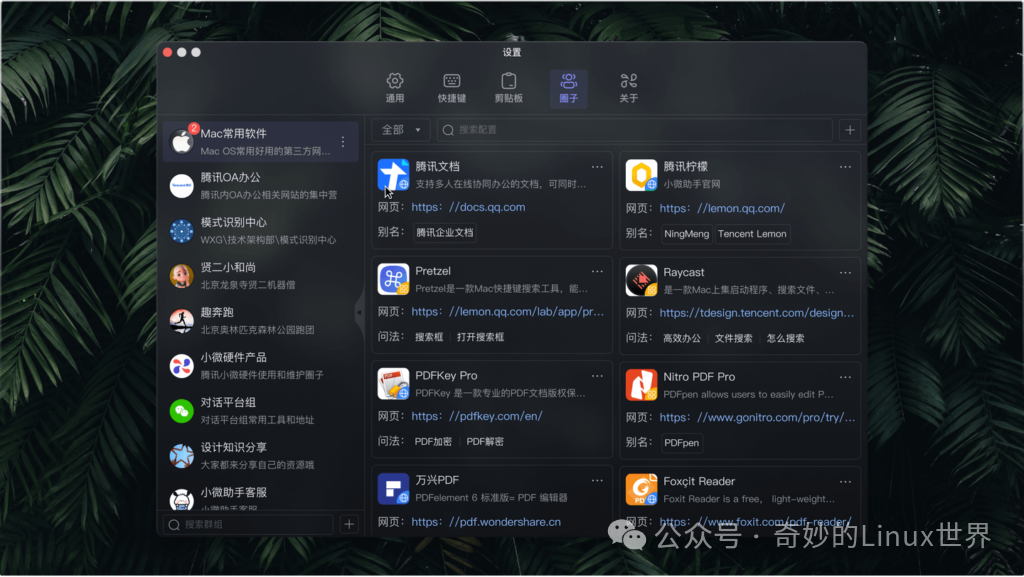Viewport: 1024px width, 577px height.
Task: Open the lemon.qq.com link in 腾讯柠檬
Action: click(722, 208)
